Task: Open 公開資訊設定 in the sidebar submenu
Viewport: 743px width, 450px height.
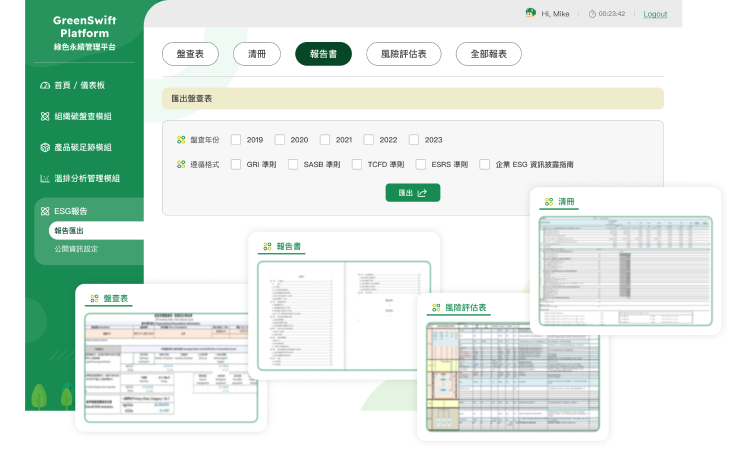Action: (x=76, y=248)
